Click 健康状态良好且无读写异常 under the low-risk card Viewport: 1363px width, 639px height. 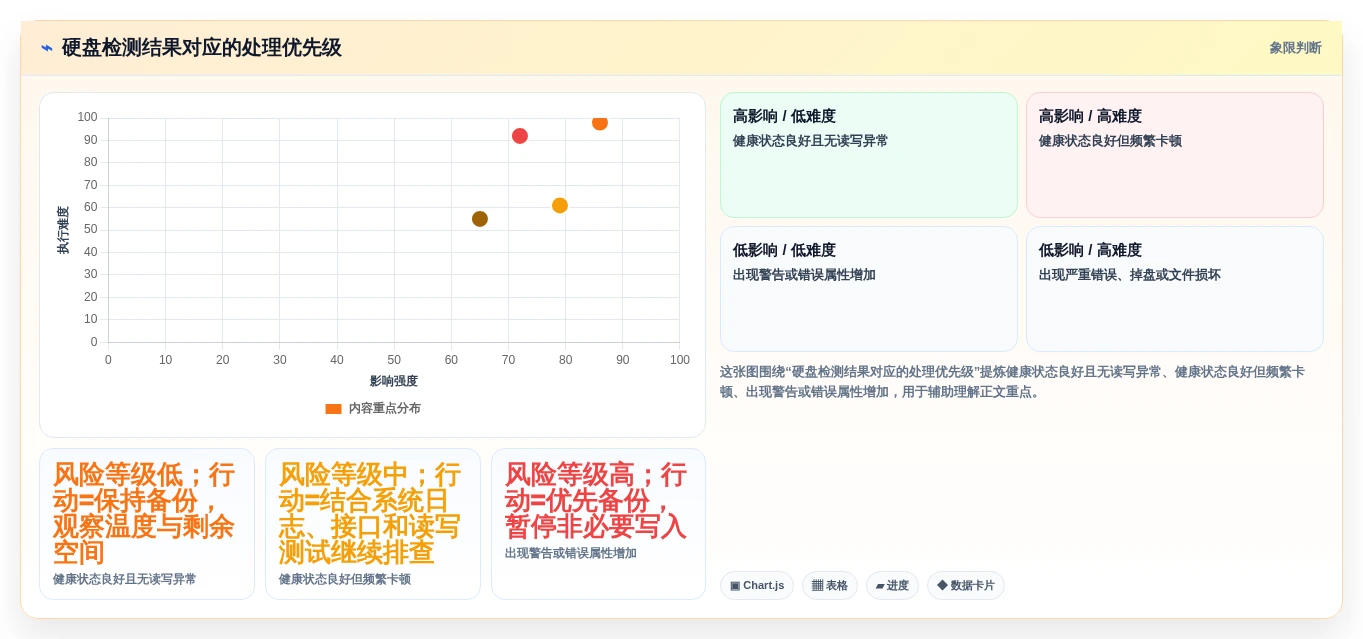click(125, 579)
